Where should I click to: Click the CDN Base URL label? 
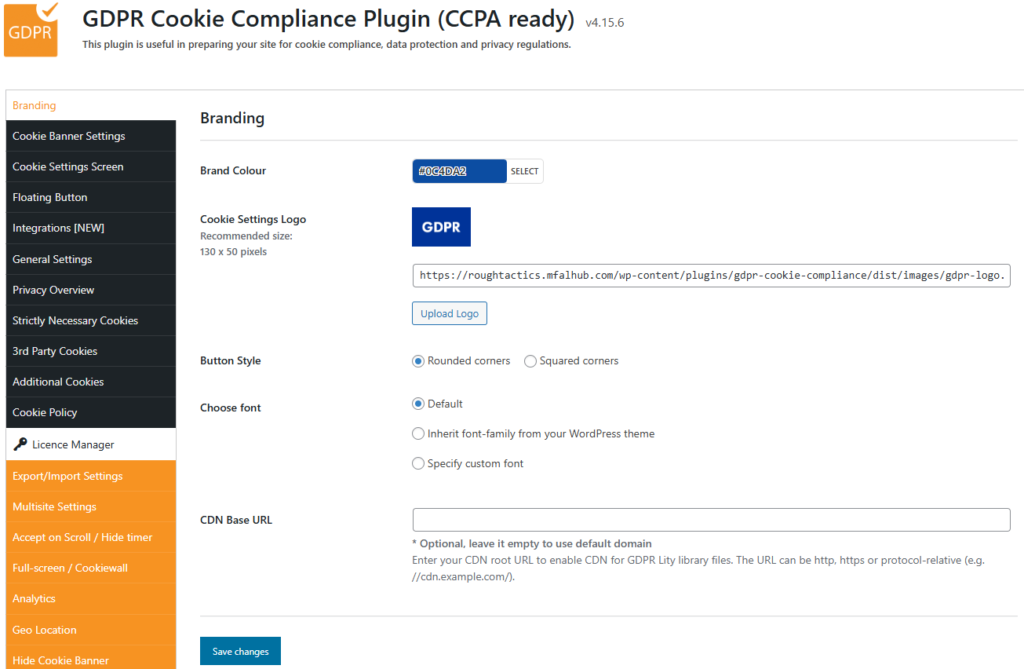click(x=236, y=520)
